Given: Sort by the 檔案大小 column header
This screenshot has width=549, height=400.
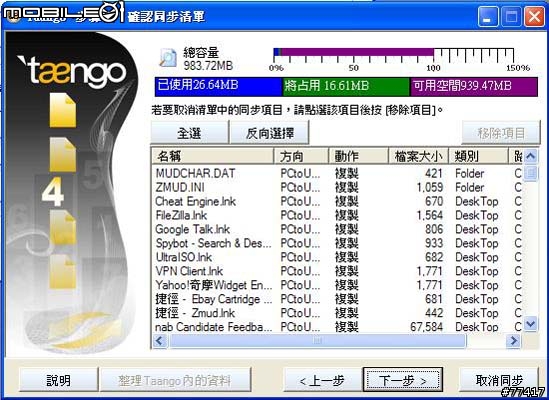Looking at the screenshot, I should pyautogui.click(x=419, y=156).
